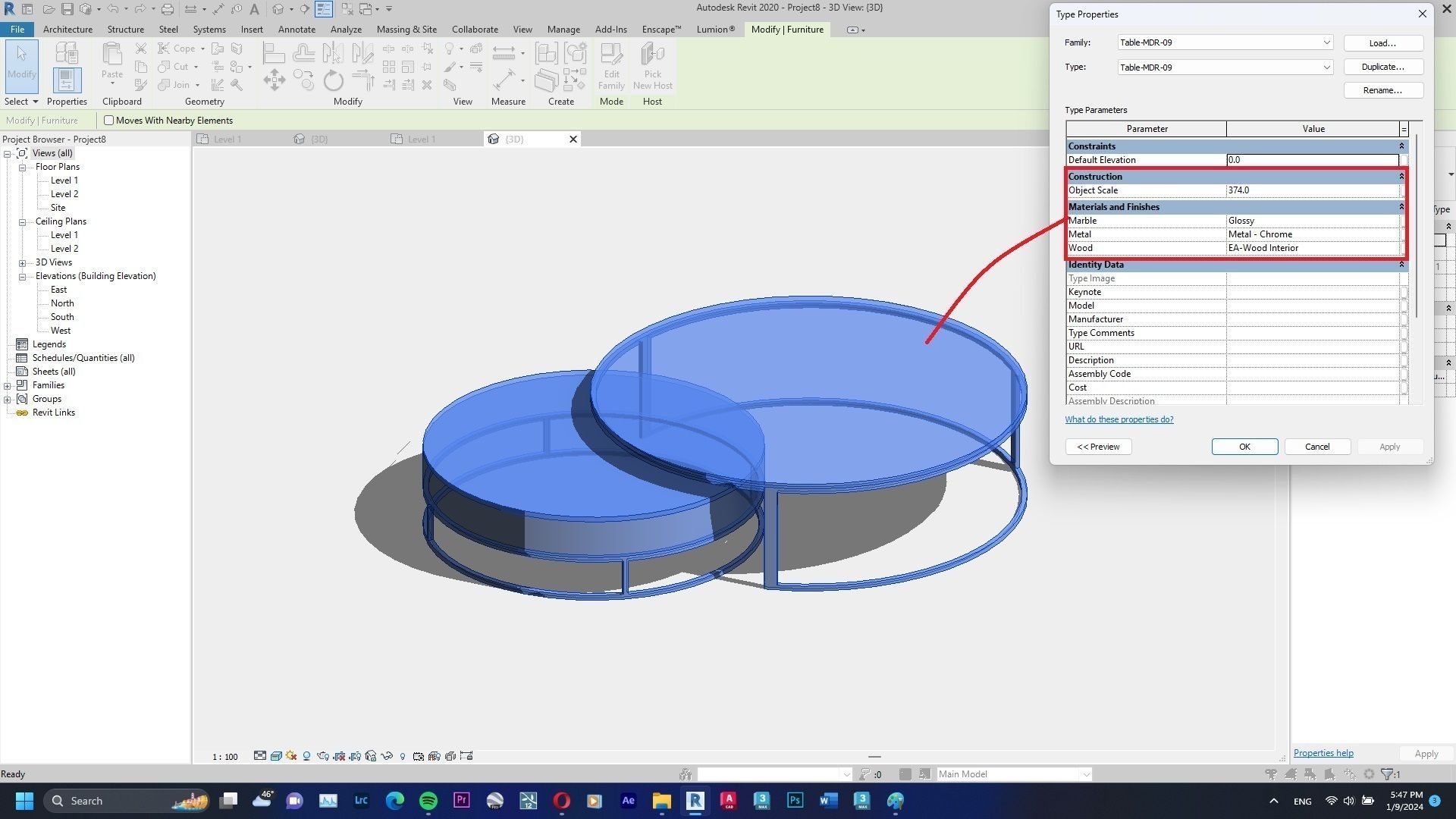Click the Visual Style icon in view bar
The image size is (1456, 819).
point(276,756)
